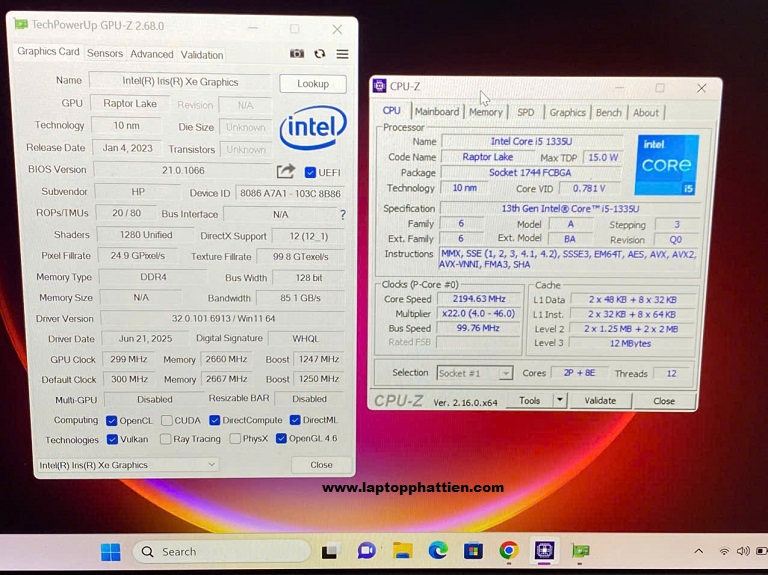Open the volume speaker tray icon
Screen dimensions: 768x575
point(743,551)
